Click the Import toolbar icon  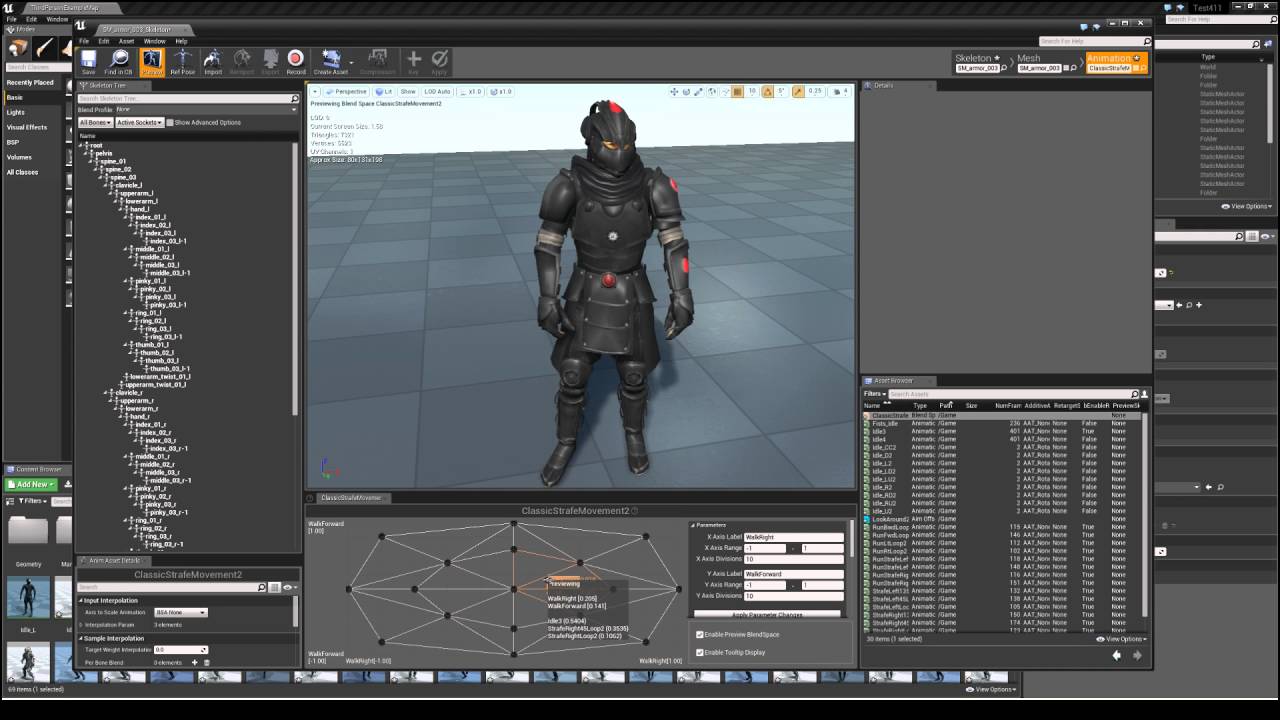coord(213,62)
